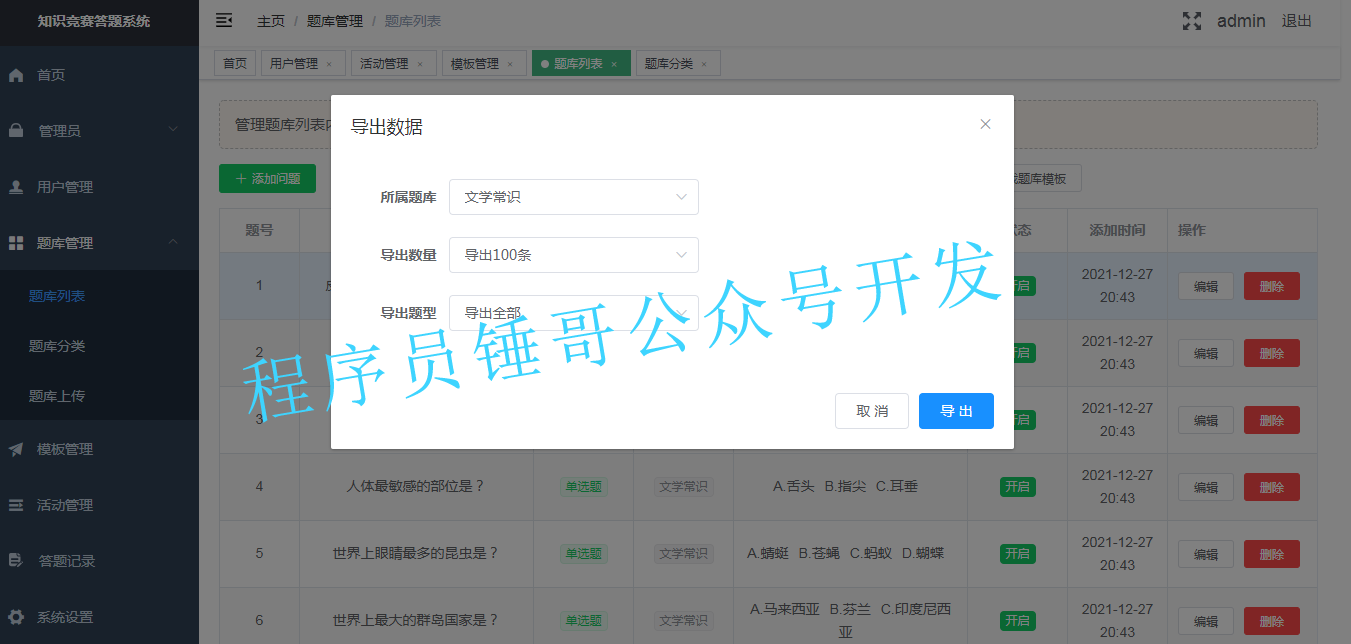Click the 取消 button in dialog

coord(872,411)
